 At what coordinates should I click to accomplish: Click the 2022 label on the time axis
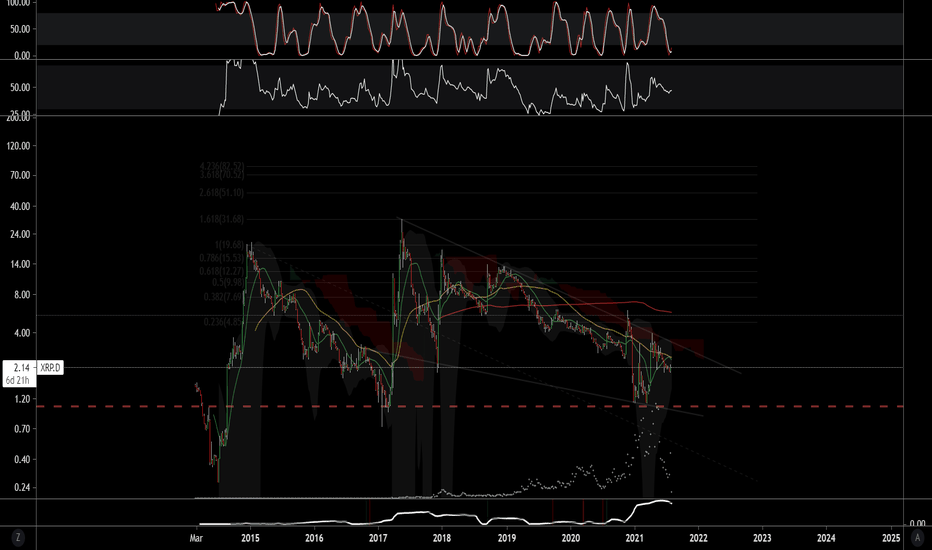pyautogui.click(x=698, y=538)
